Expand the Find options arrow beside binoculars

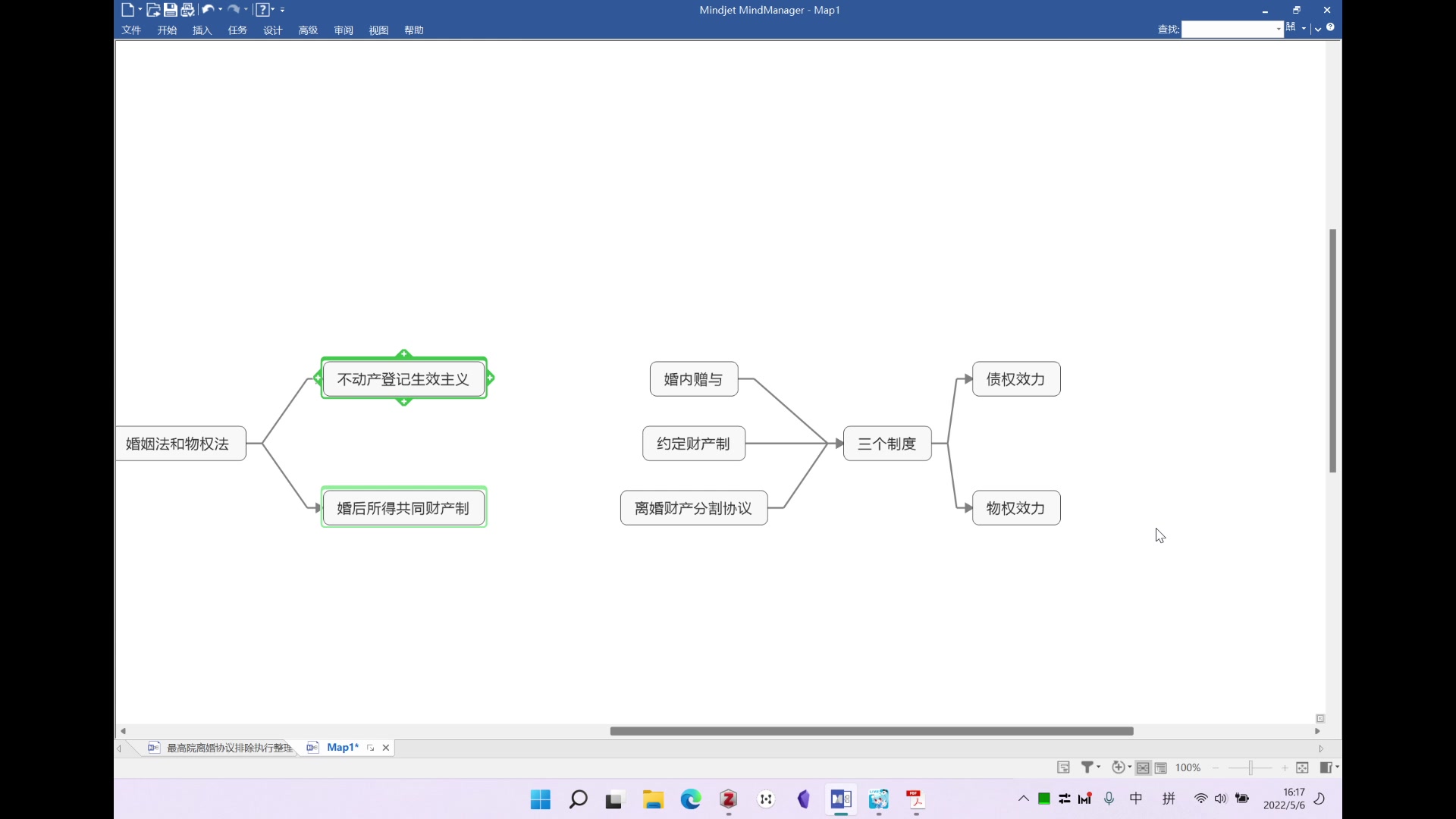(1304, 28)
